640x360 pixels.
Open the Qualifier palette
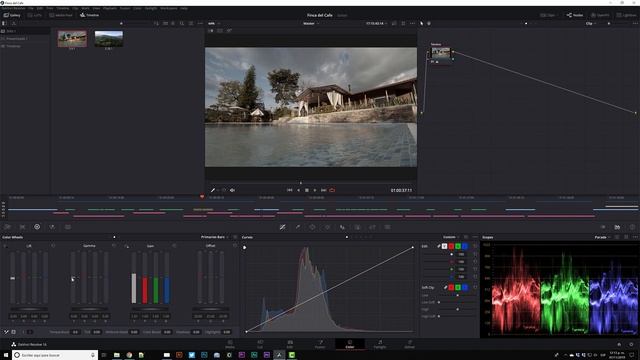pyautogui.click(x=298, y=227)
